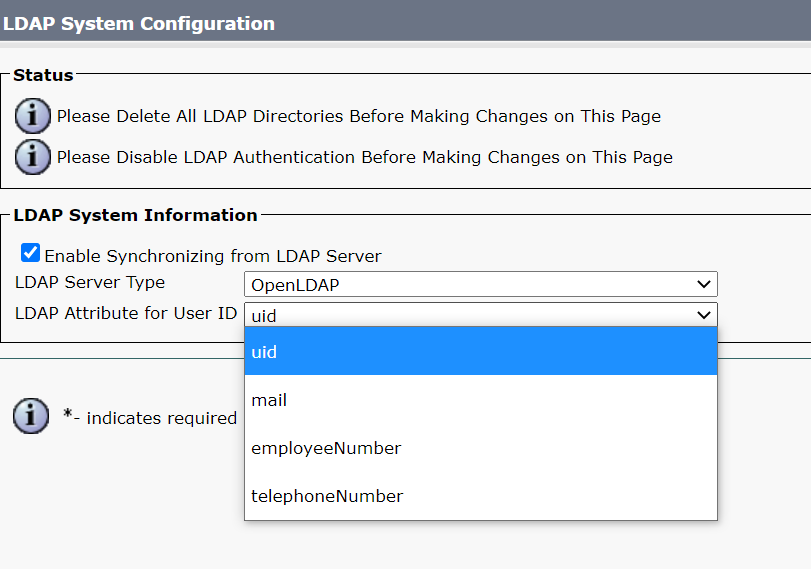The width and height of the screenshot is (811, 569).
Task: Collapse the LDAP Attribute for User ID dropdown
Action: (480, 315)
